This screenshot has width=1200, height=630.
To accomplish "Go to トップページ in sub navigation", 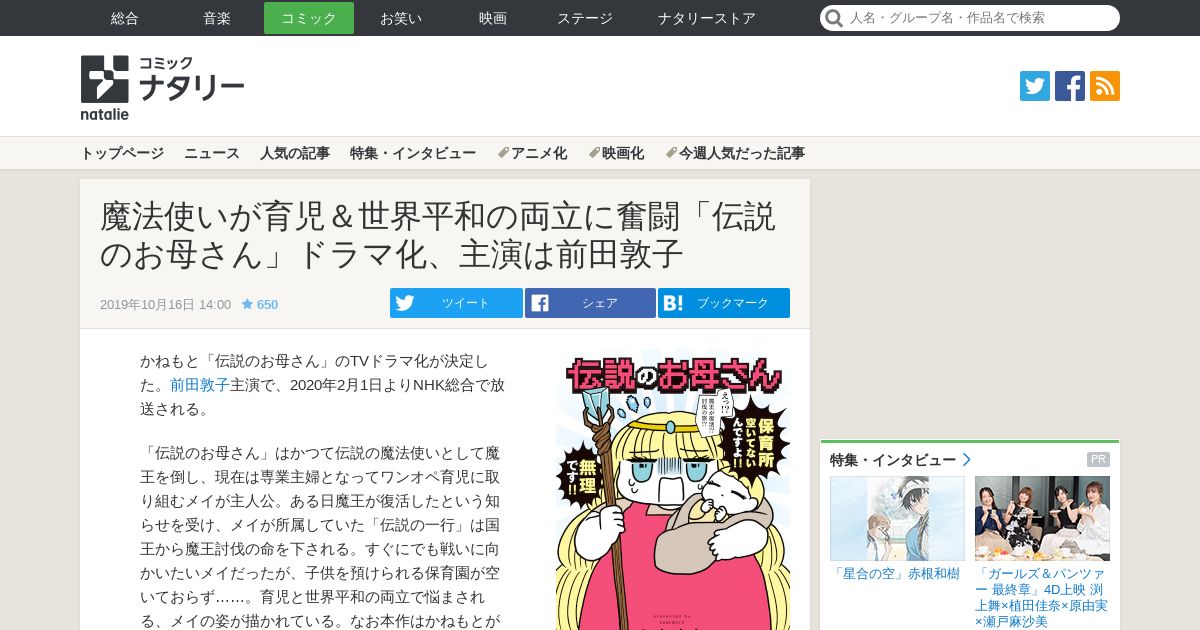I will tap(122, 153).
